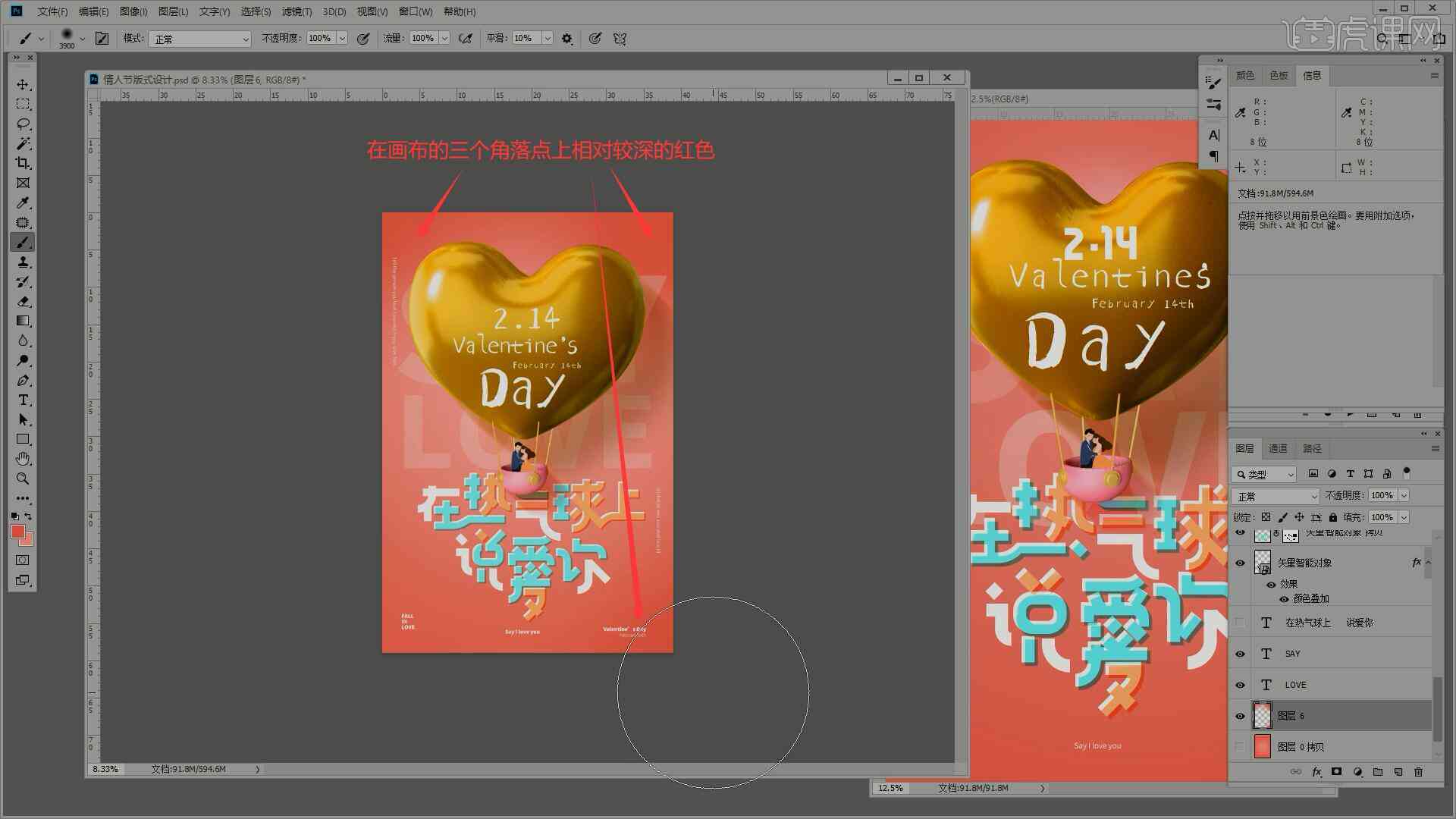Select the Pen tool
Screen dimensions: 1456x819
(x=23, y=380)
